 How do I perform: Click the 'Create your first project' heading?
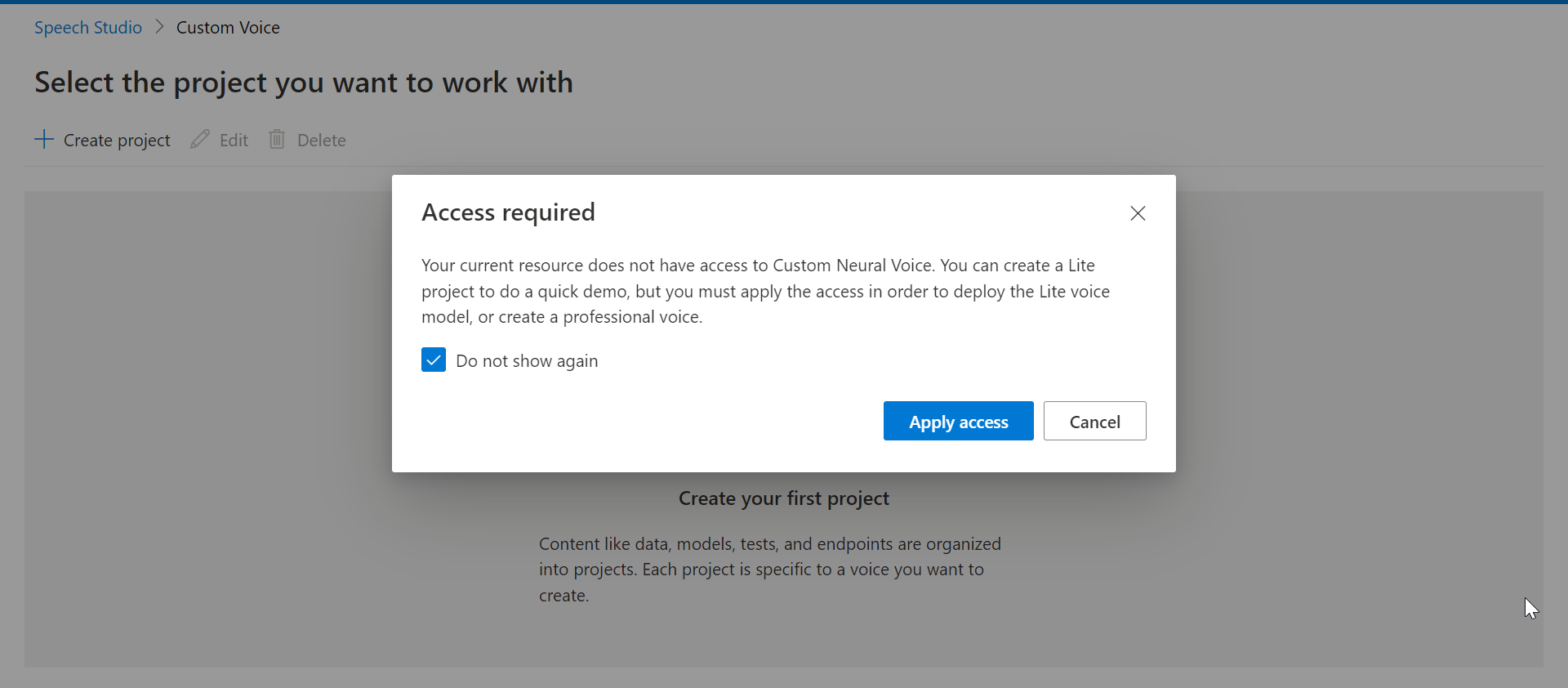click(784, 498)
